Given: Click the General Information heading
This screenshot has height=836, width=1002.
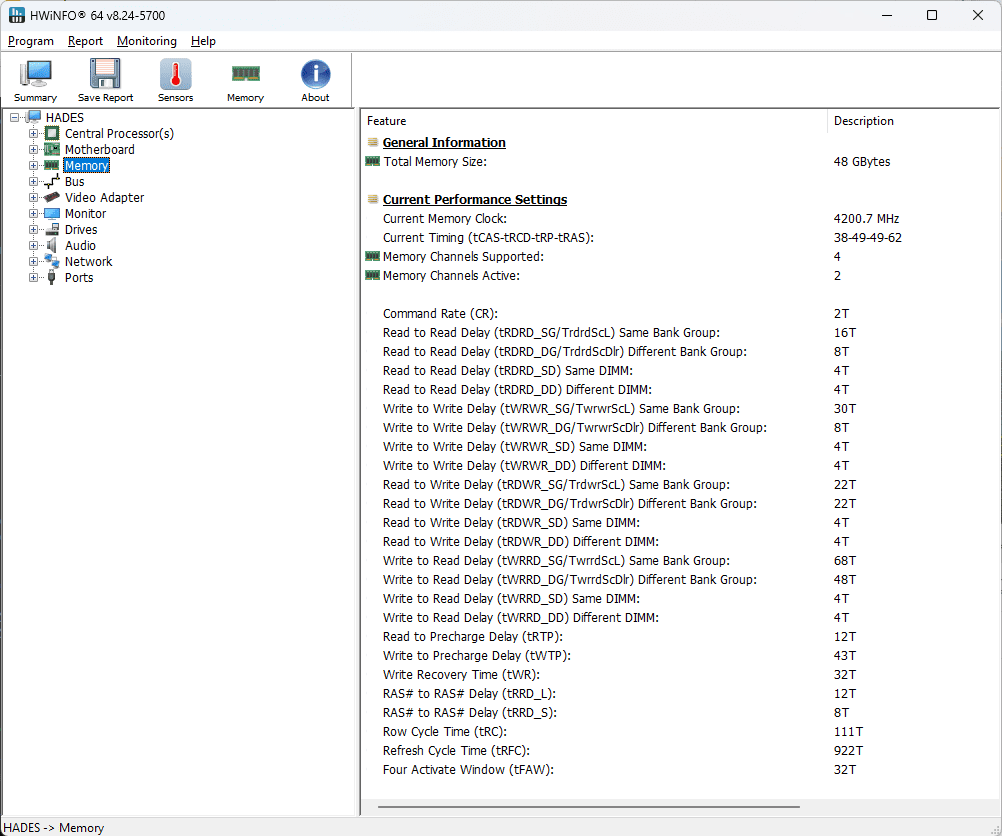Looking at the screenshot, I should click(x=444, y=143).
